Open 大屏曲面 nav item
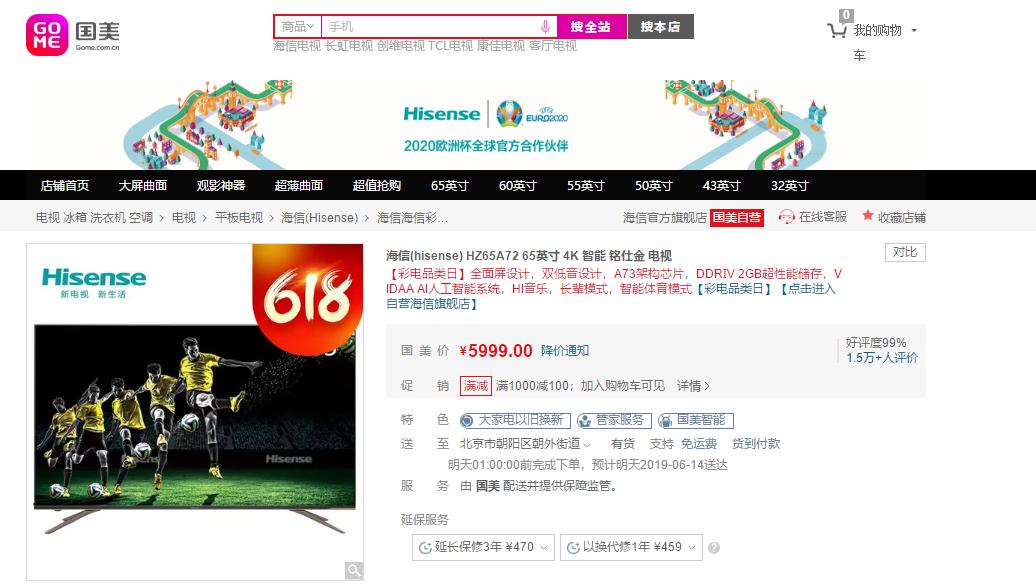Image resolution: width=1036 pixels, height=588 pixels. (x=143, y=186)
